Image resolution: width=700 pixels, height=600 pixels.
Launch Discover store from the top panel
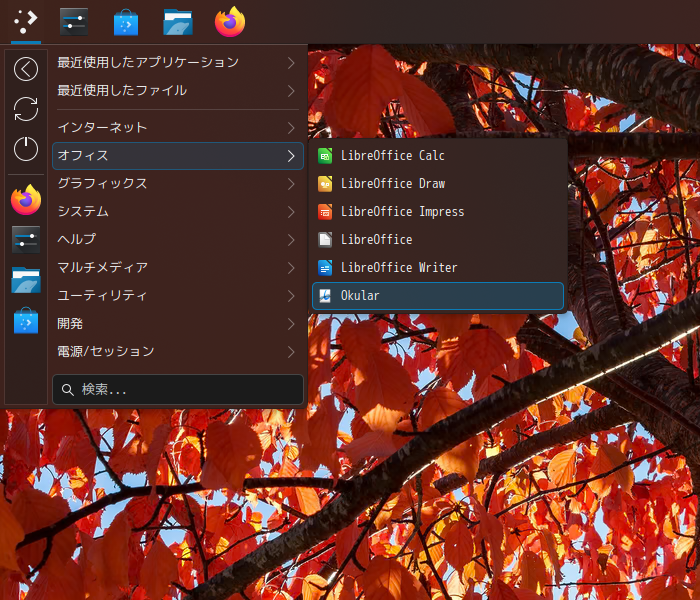click(126, 22)
